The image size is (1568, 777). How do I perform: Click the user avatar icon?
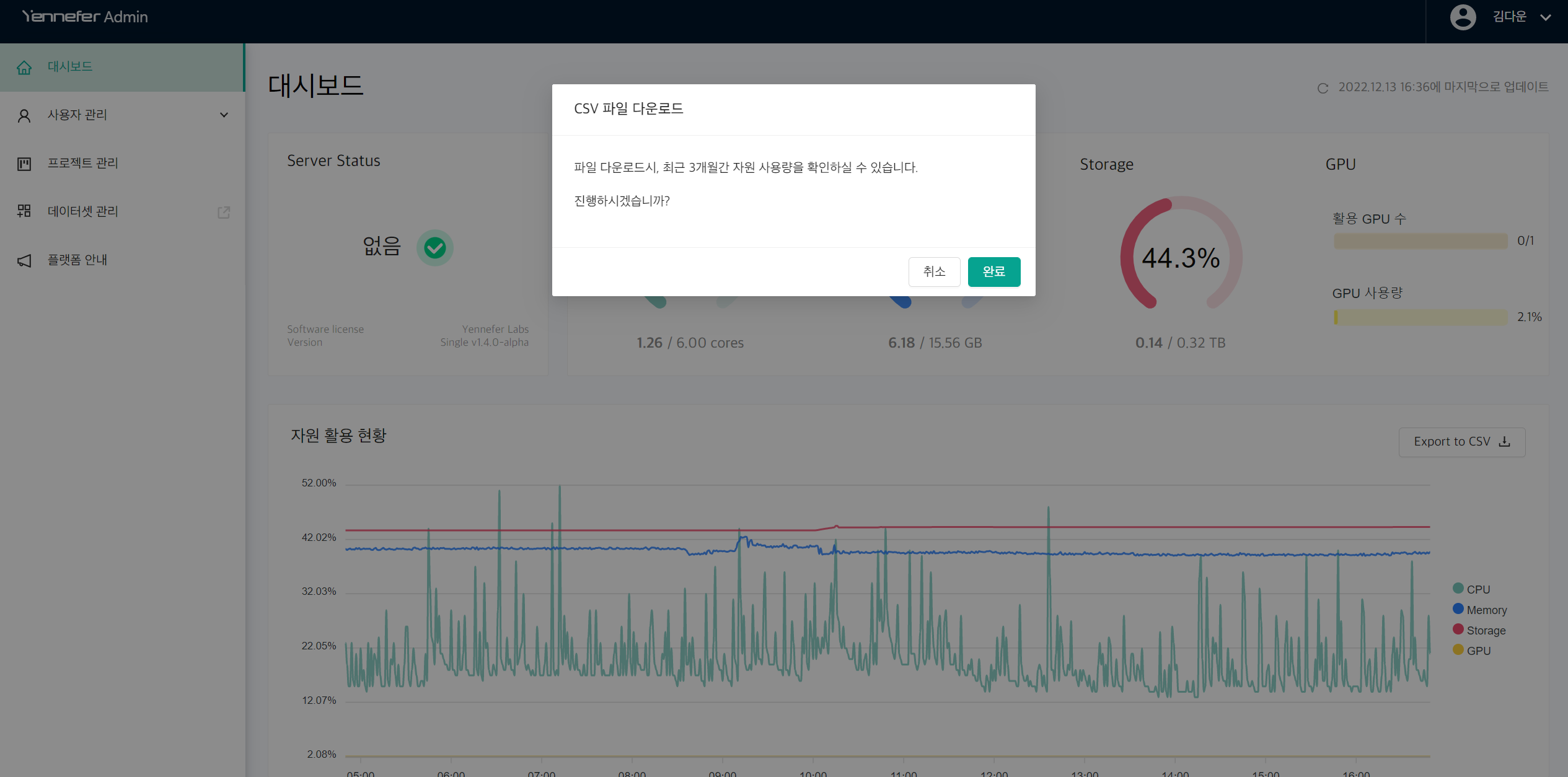(1463, 17)
